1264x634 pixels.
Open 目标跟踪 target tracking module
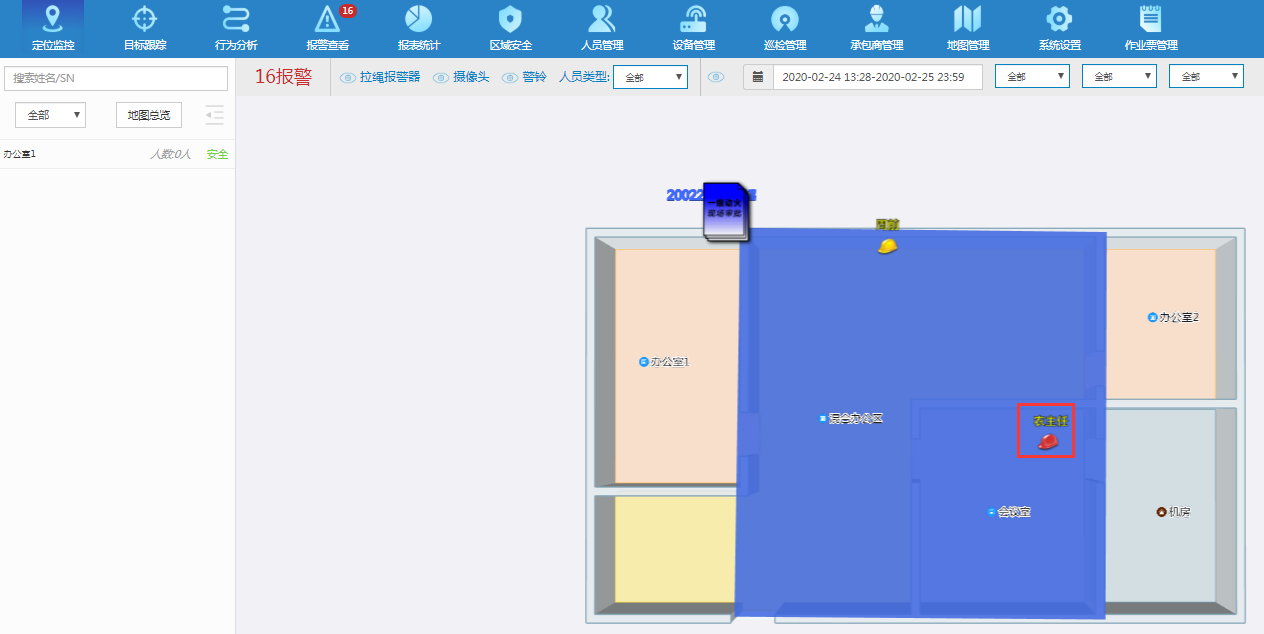[x=145, y=28]
